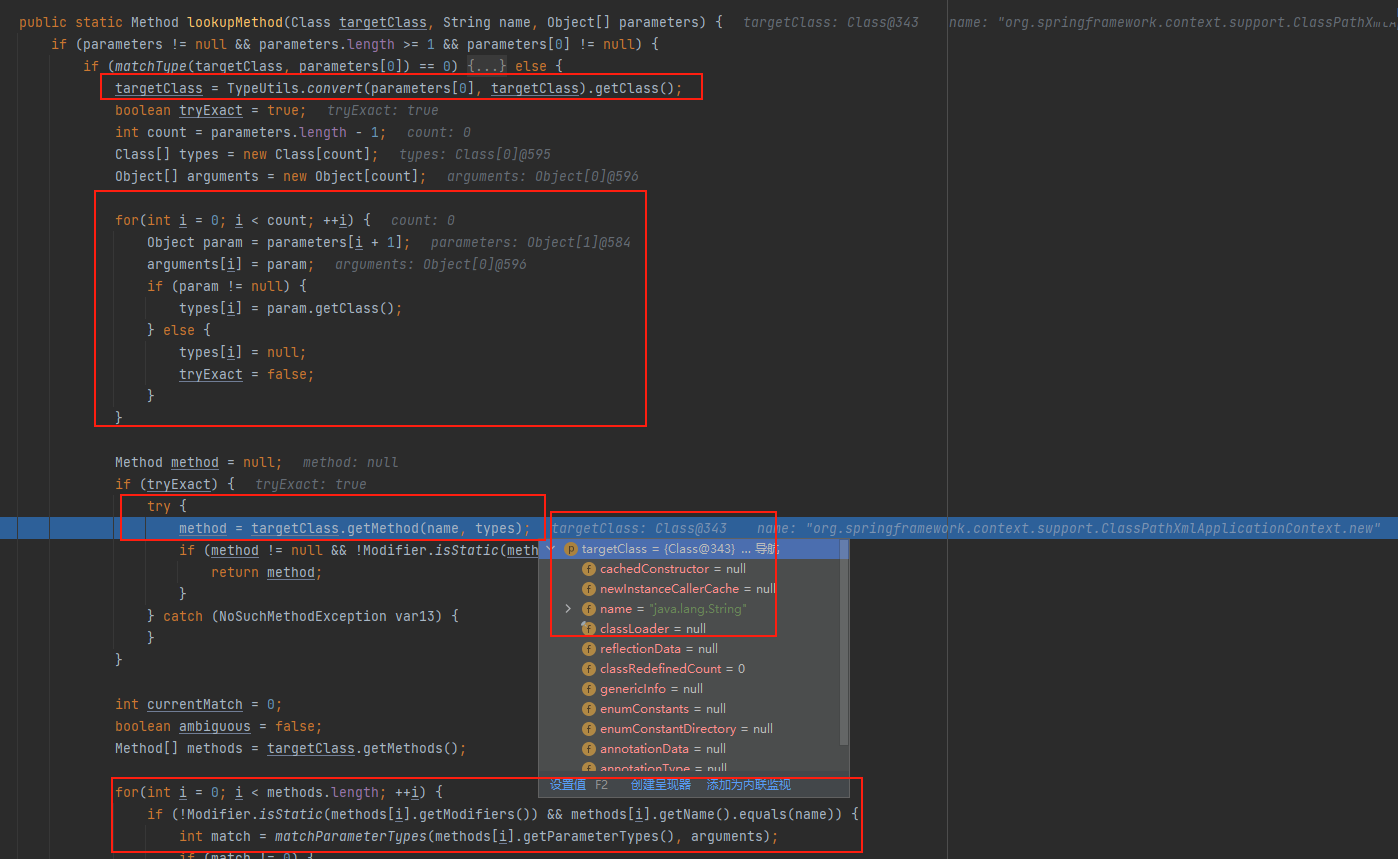Image resolution: width=1398 pixels, height=859 pixels.
Task: Click the line 'Method method = null;'
Action: (x=199, y=462)
